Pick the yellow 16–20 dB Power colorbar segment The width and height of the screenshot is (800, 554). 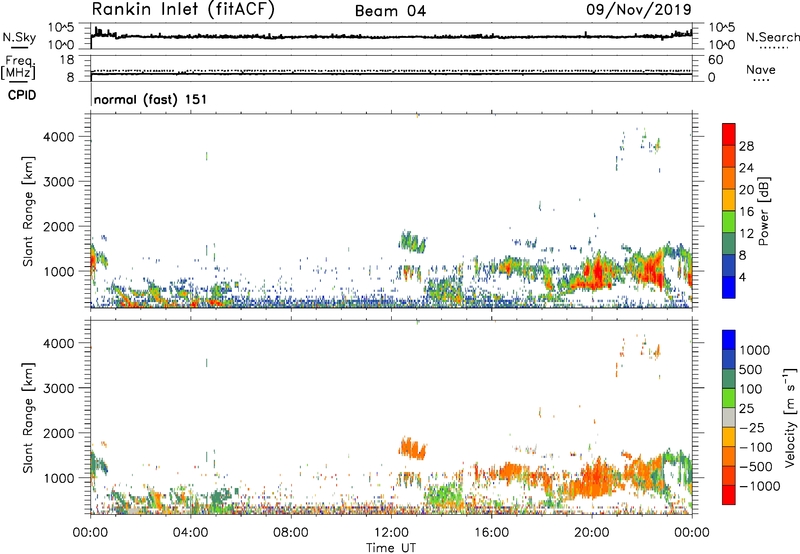point(729,199)
